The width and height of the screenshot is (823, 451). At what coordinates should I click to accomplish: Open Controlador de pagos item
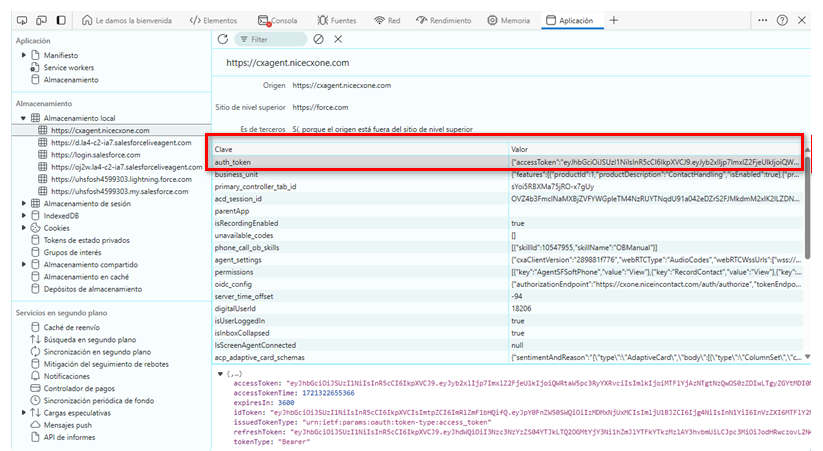(x=79, y=389)
